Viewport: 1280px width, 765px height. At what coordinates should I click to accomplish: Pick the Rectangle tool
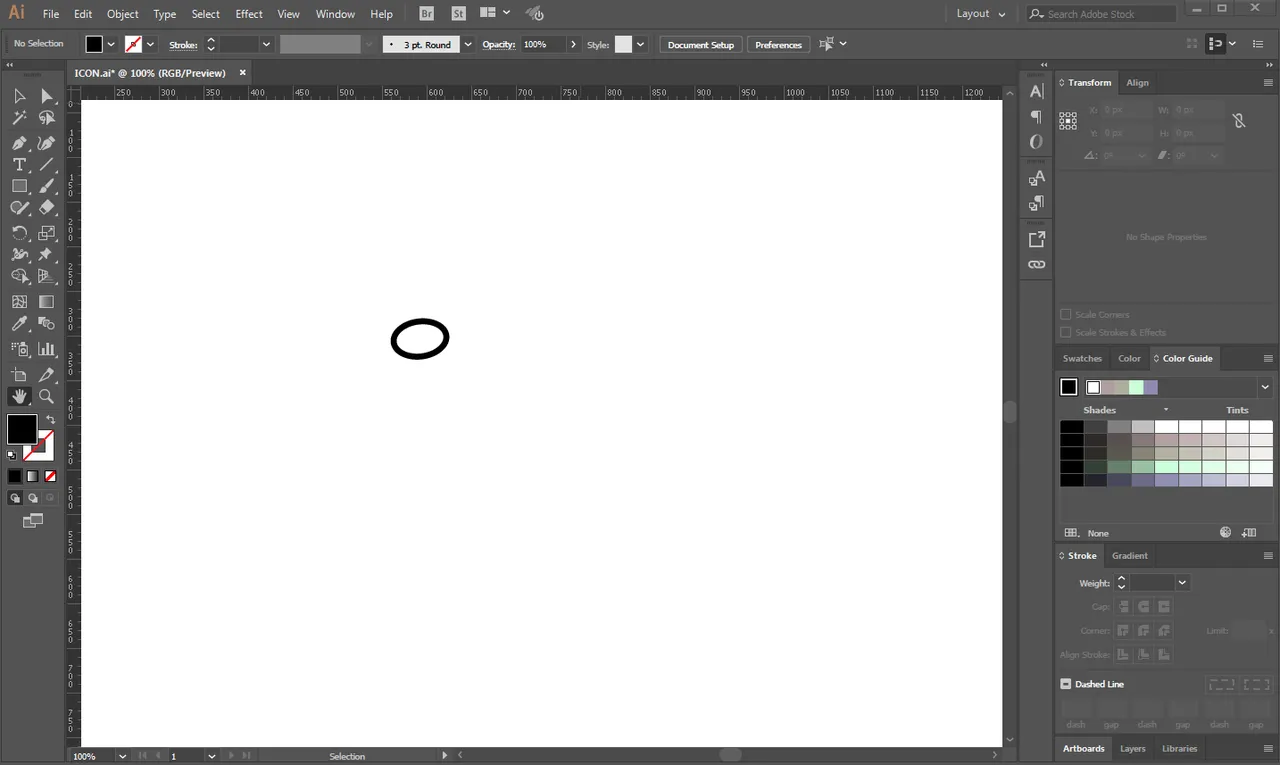[19, 186]
